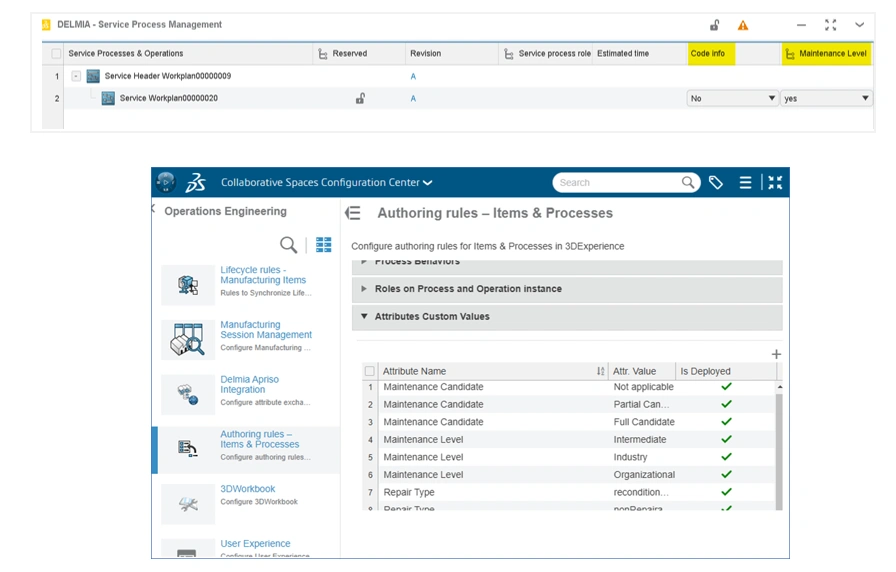Open the tag icon in top bar
The height and width of the screenshot is (572, 896).
pos(716,182)
